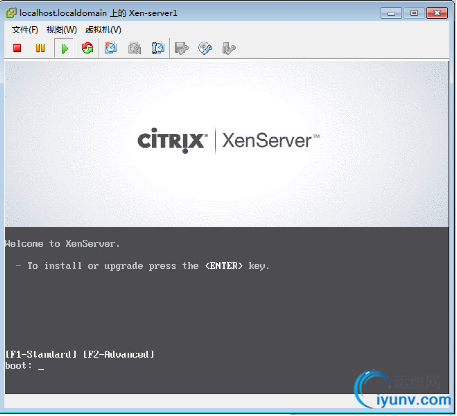The image size is (457, 416).
Task: Close the Xen-server1 console window
Action: point(437,13)
